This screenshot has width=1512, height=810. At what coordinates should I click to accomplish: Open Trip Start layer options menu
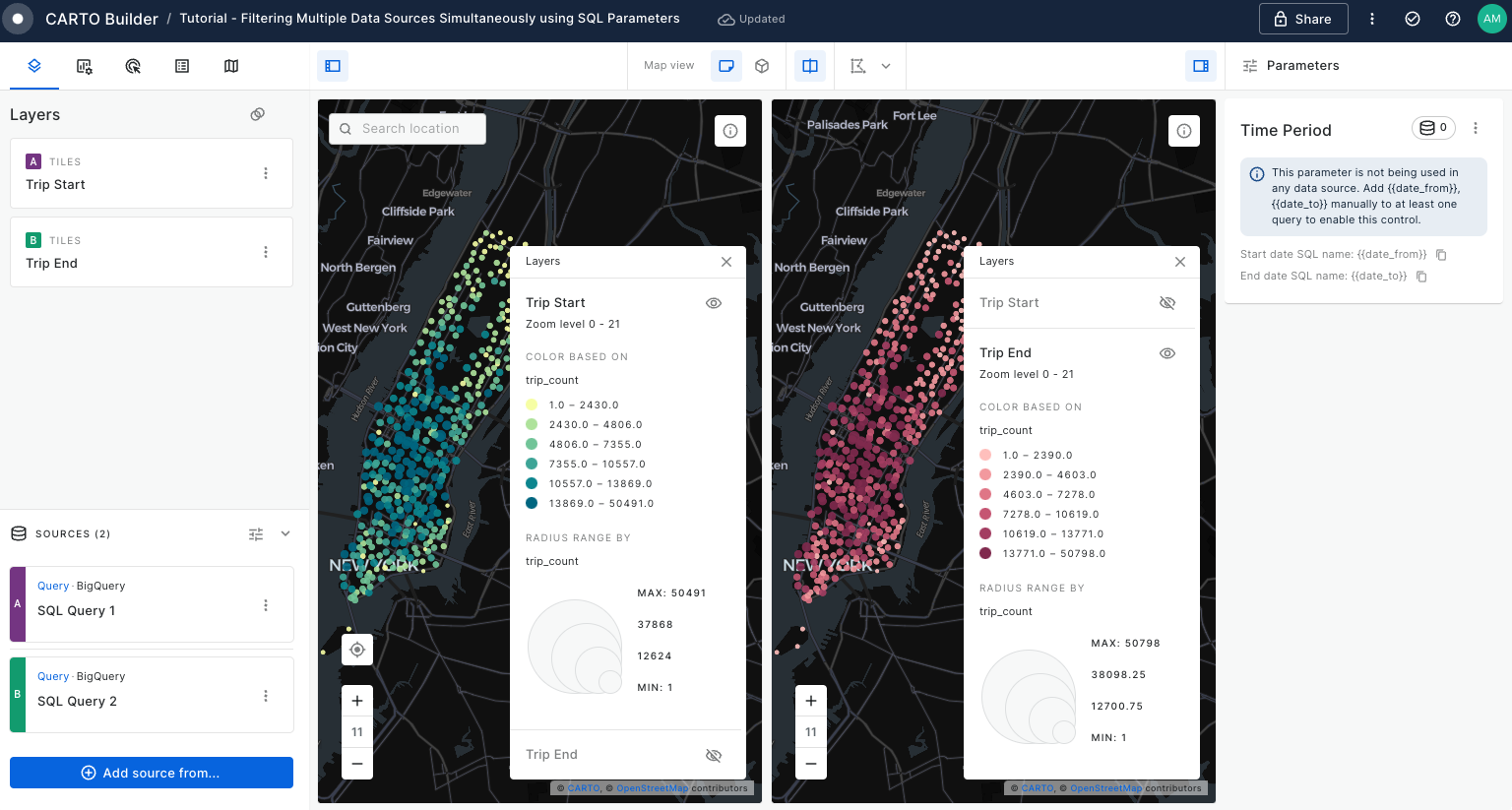point(266,173)
